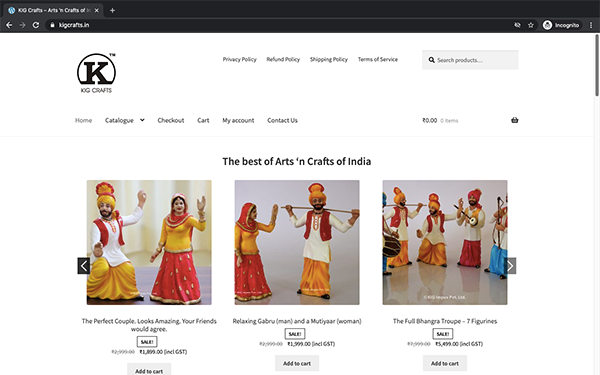The width and height of the screenshot is (600, 375).
Task: Open the Incognito profile indicator
Action: click(561, 25)
